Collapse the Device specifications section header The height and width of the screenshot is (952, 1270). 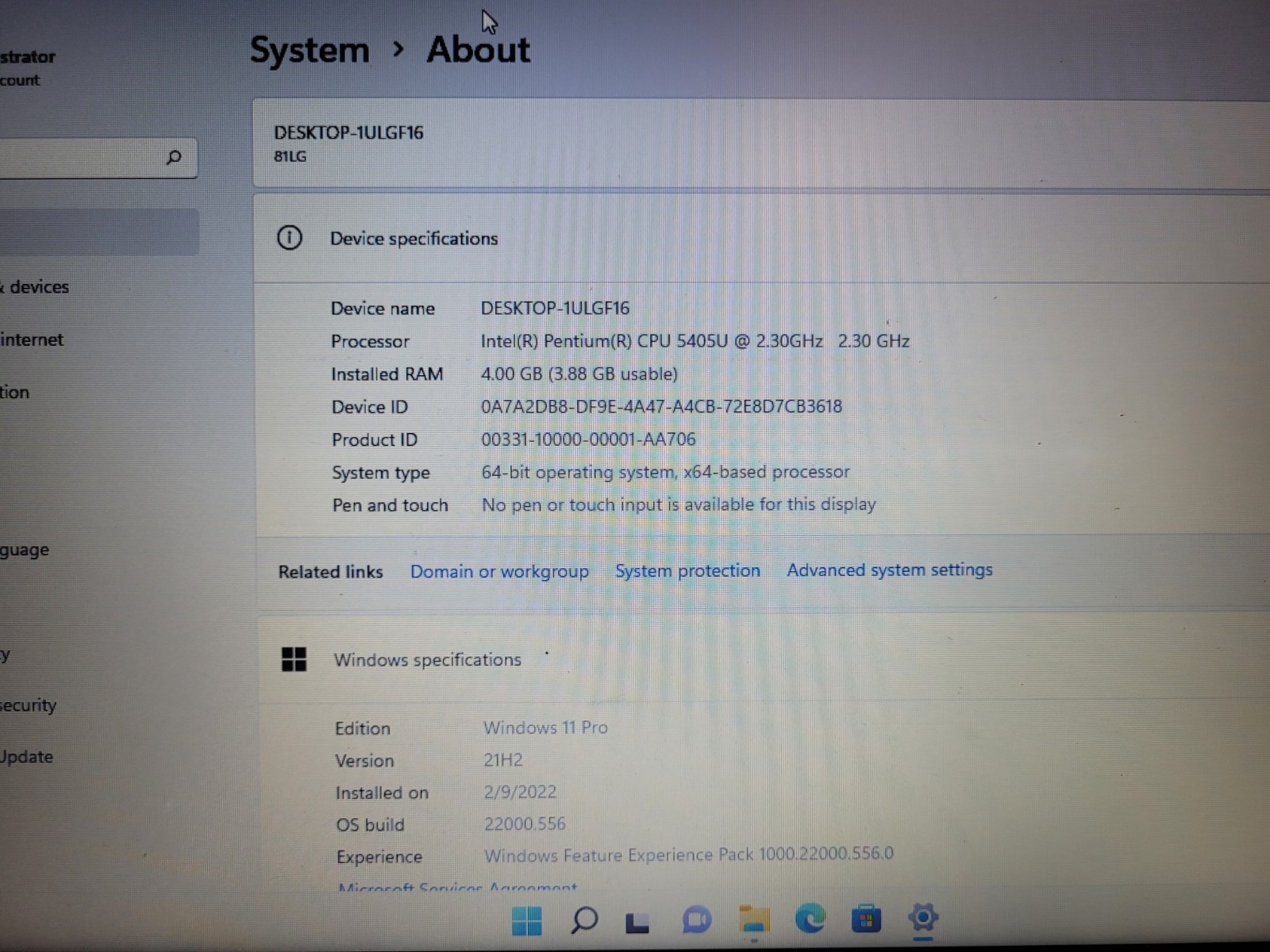[x=762, y=238]
